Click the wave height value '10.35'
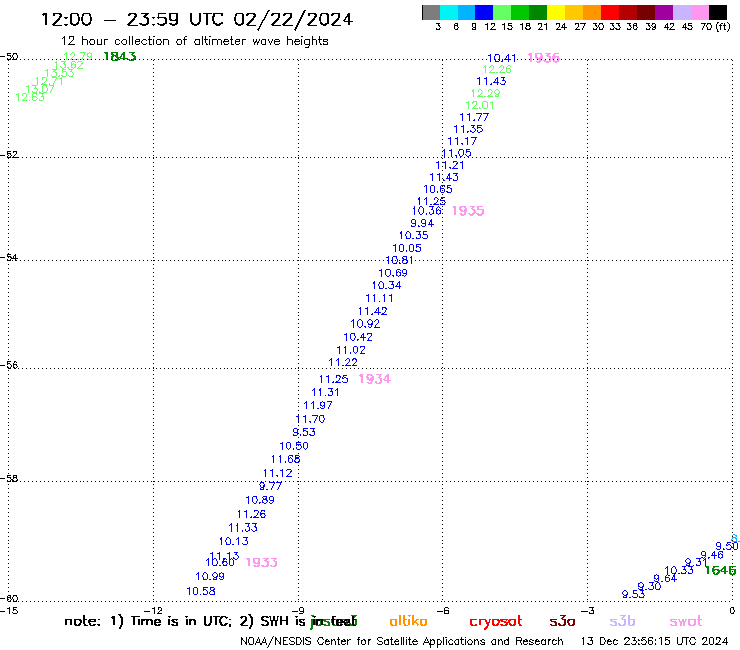 coord(413,236)
